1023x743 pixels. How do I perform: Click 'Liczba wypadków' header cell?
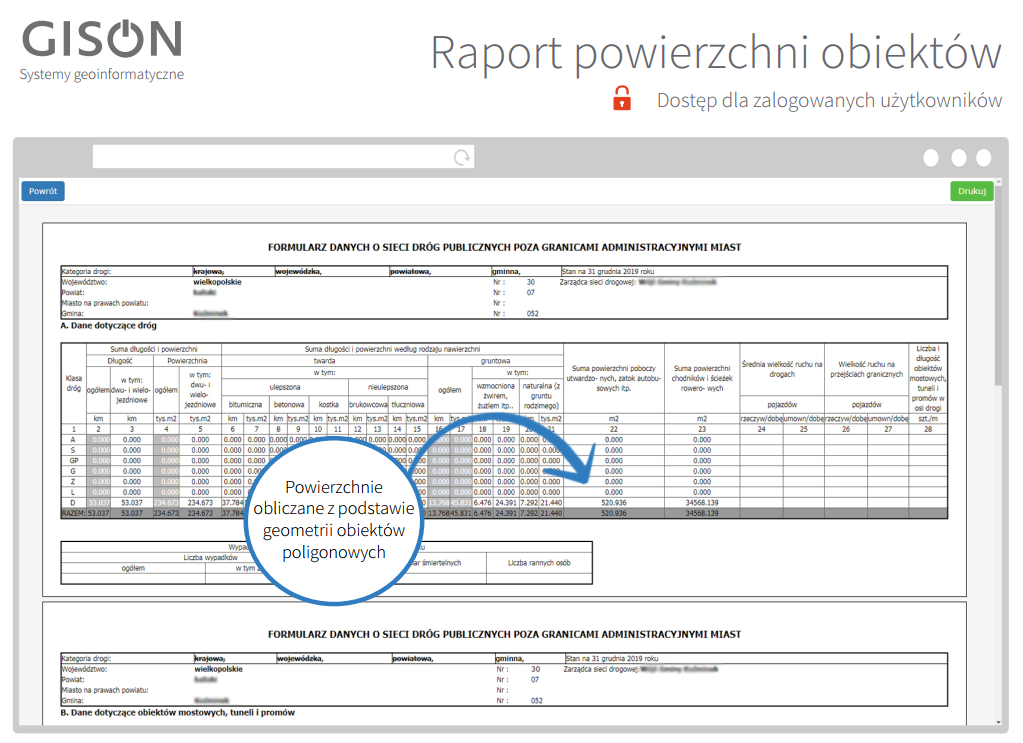[210, 558]
